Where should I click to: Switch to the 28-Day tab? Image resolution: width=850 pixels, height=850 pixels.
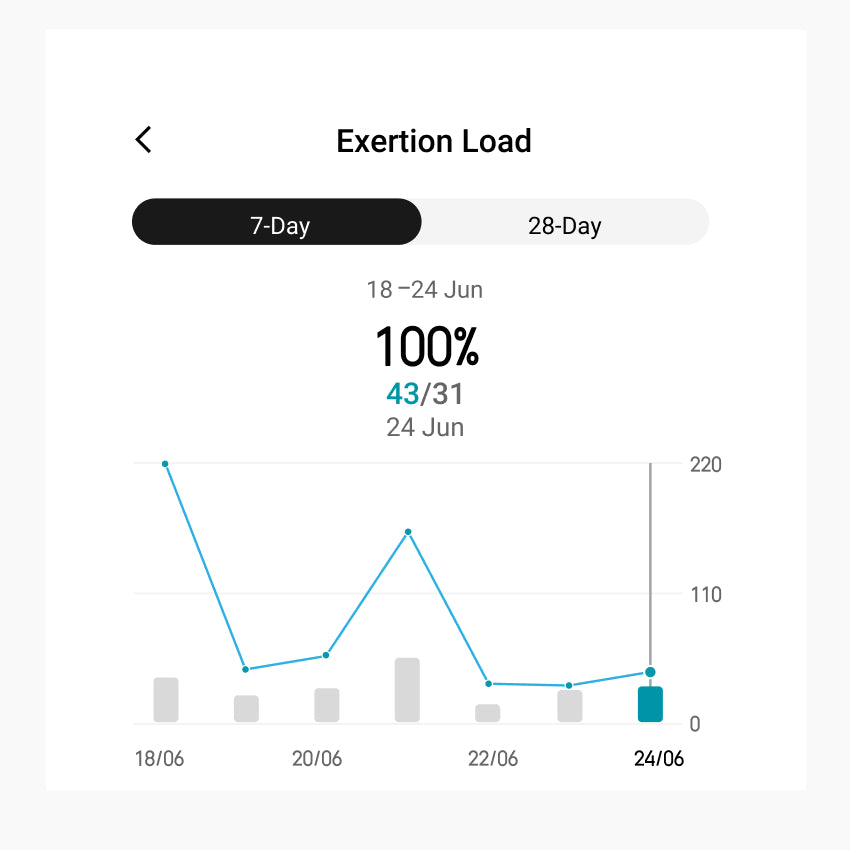pos(565,222)
